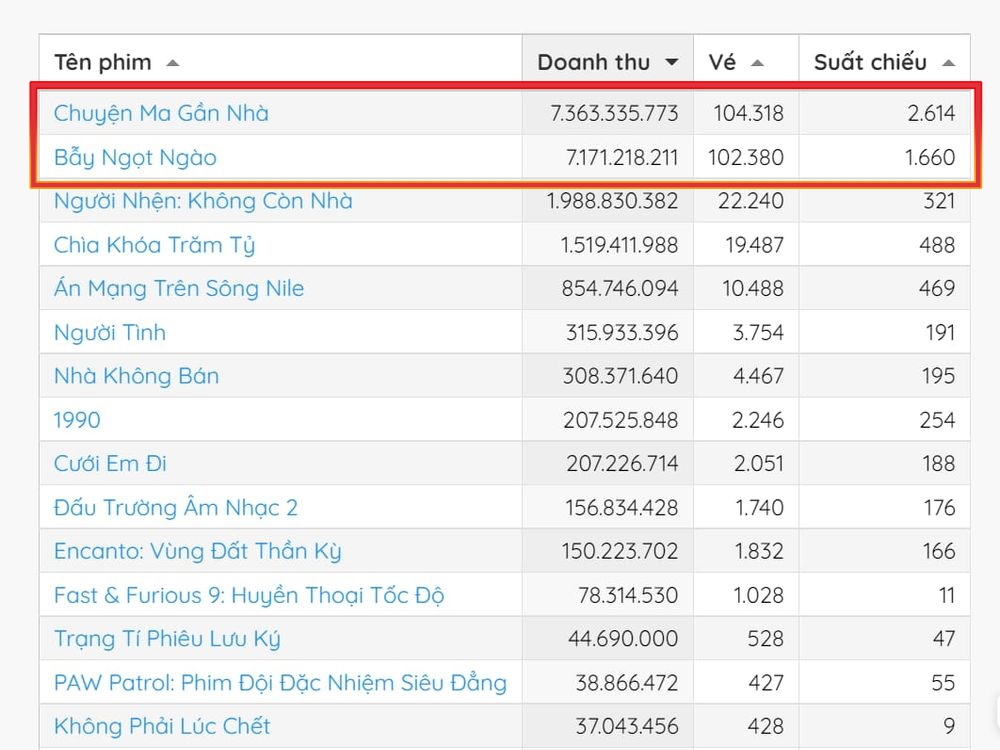1000x750 pixels.
Task: Open Encanto: Vùng Đất Thần Kỳ link
Action: [x=198, y=551]
